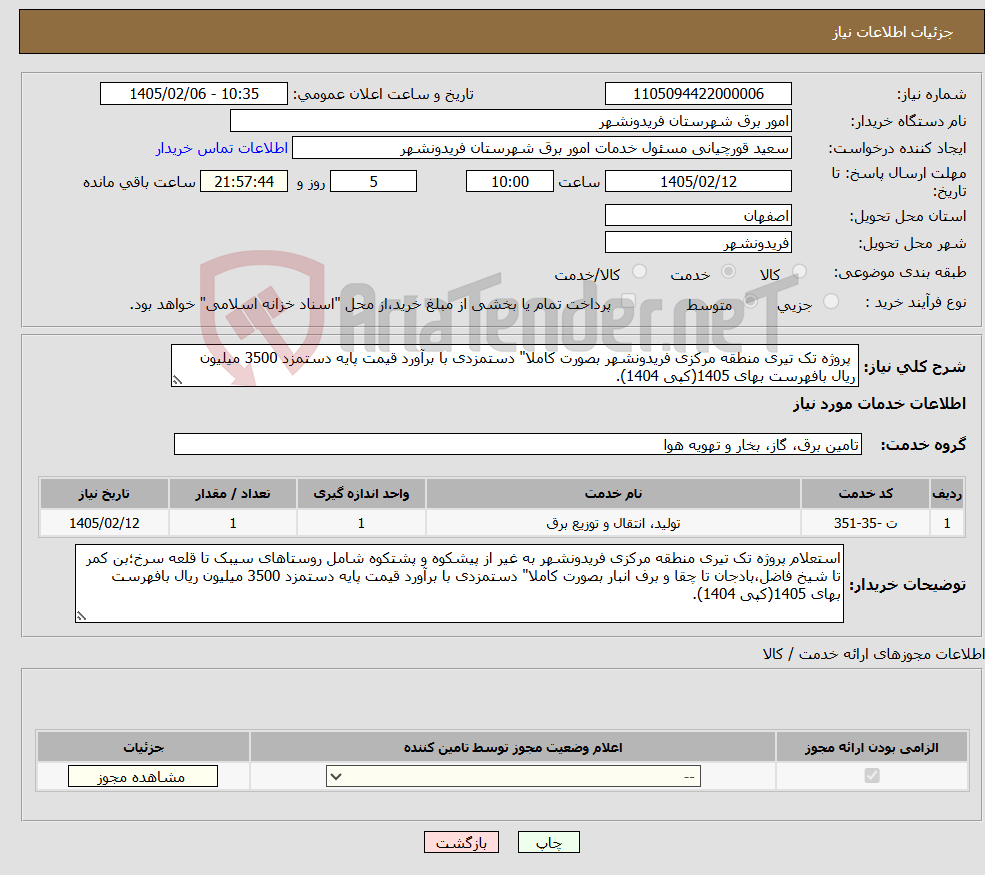Select the متوسط purchase type radio

(750, 302)
